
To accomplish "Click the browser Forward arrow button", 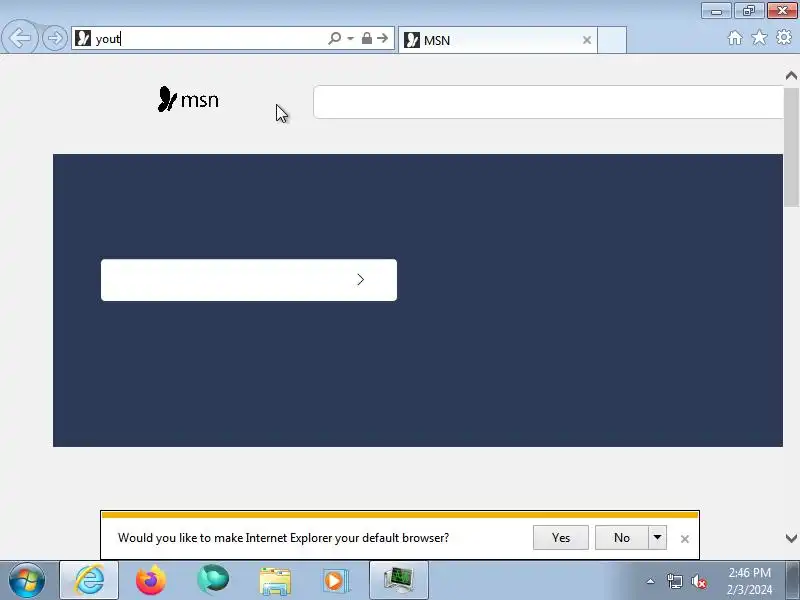I will [x=55, y=38].
